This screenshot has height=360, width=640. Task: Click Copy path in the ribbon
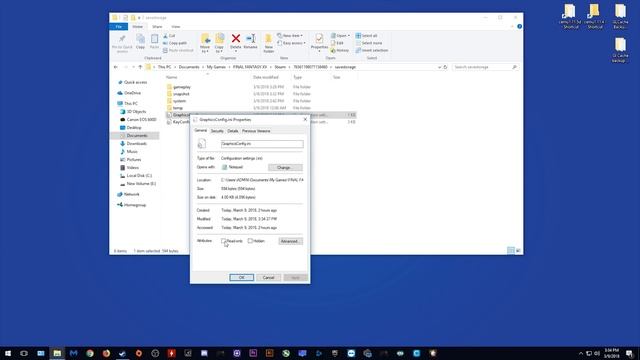click(x=175, y=43)
